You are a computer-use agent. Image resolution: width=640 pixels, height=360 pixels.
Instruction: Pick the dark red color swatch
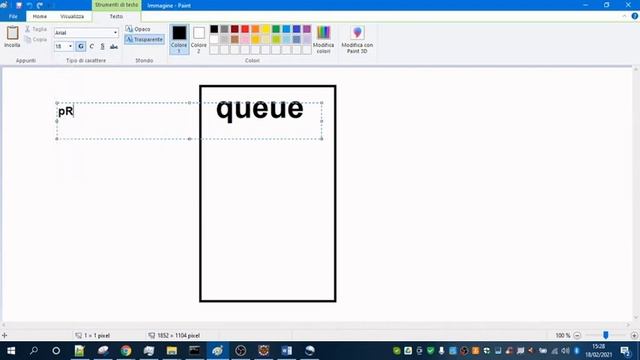pos(235,29)
